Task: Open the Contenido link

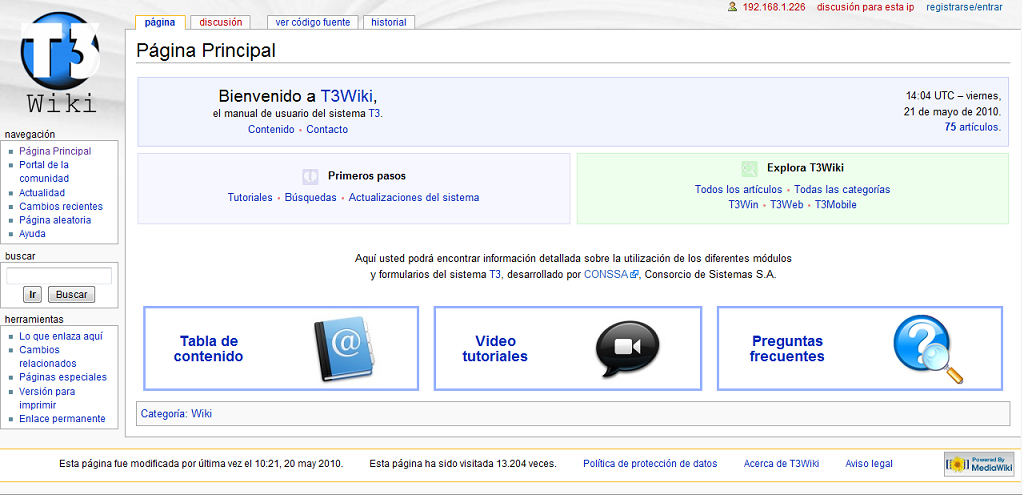Action: (271, 129)
